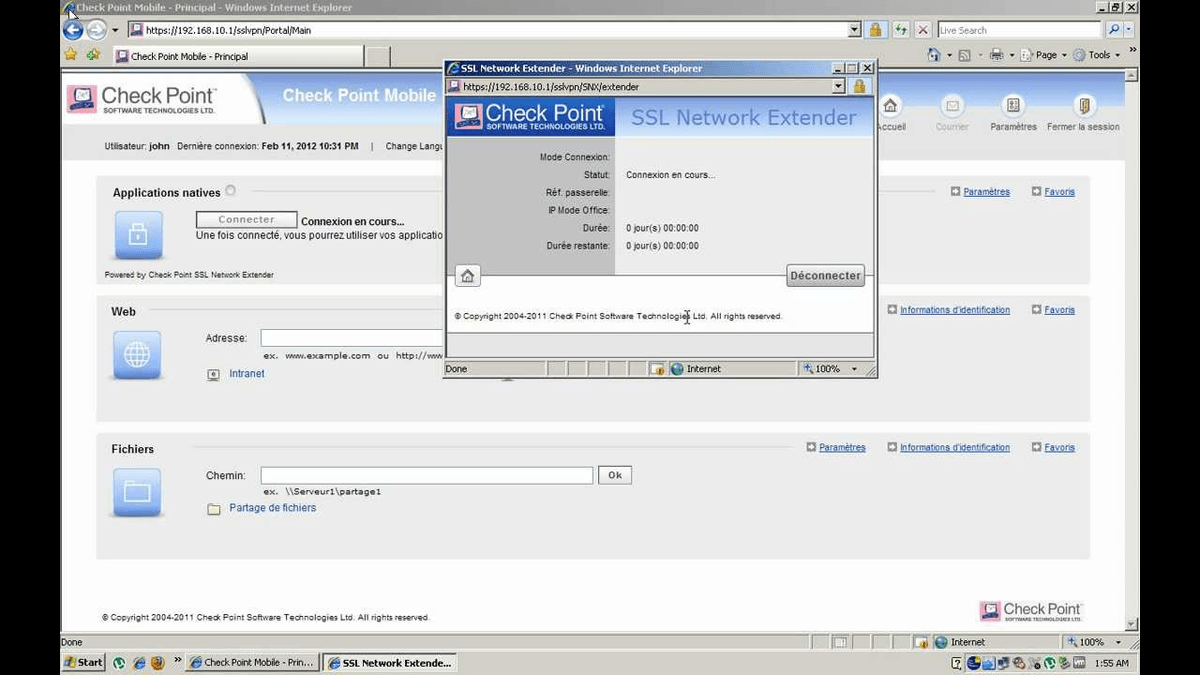Click the Fermer la session icon
This screenshot has width=1200, height=675.
pos(1083,107)
